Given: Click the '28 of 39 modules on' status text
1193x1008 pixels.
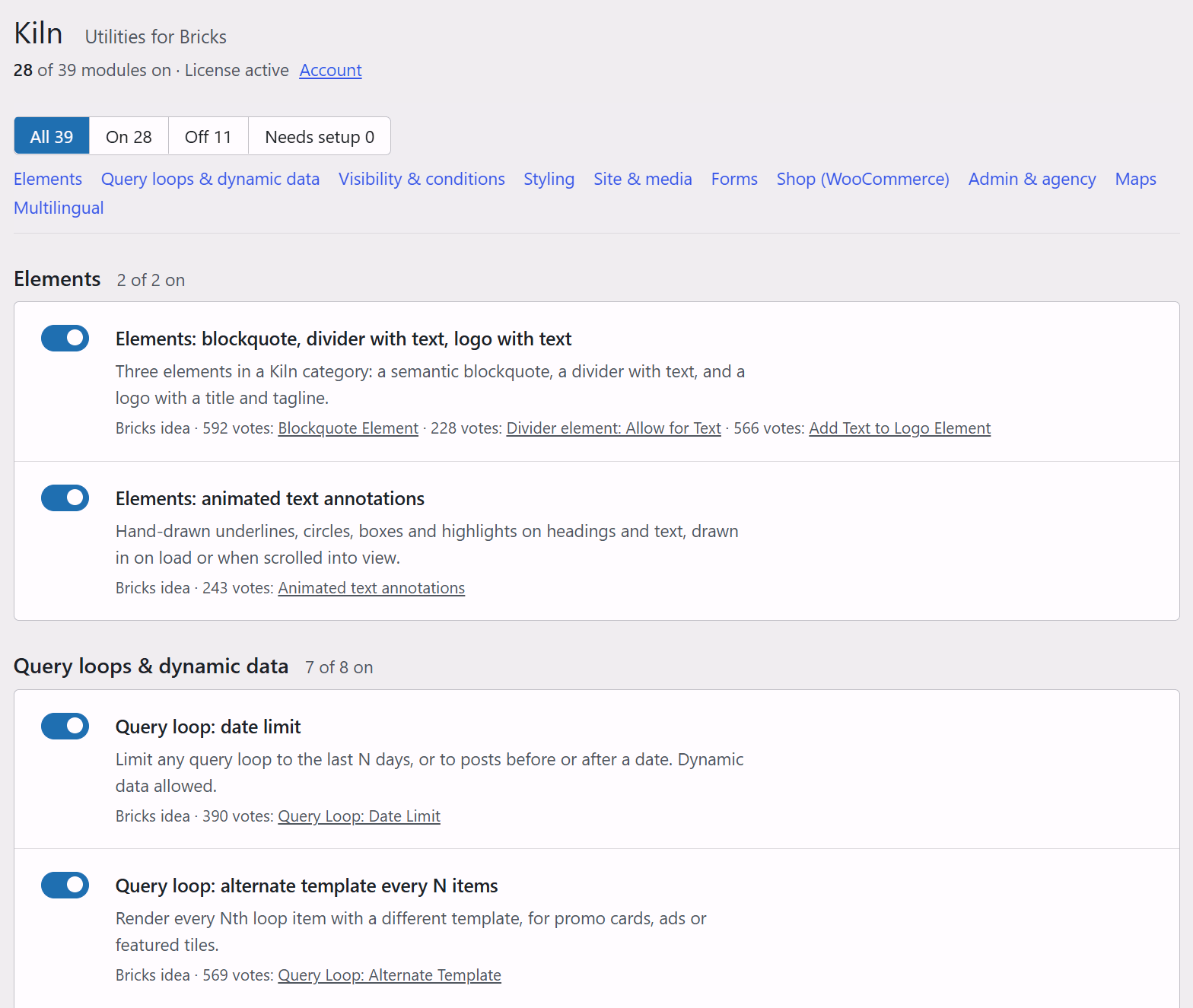Looking at the screenshot, I should pos(92,70).
